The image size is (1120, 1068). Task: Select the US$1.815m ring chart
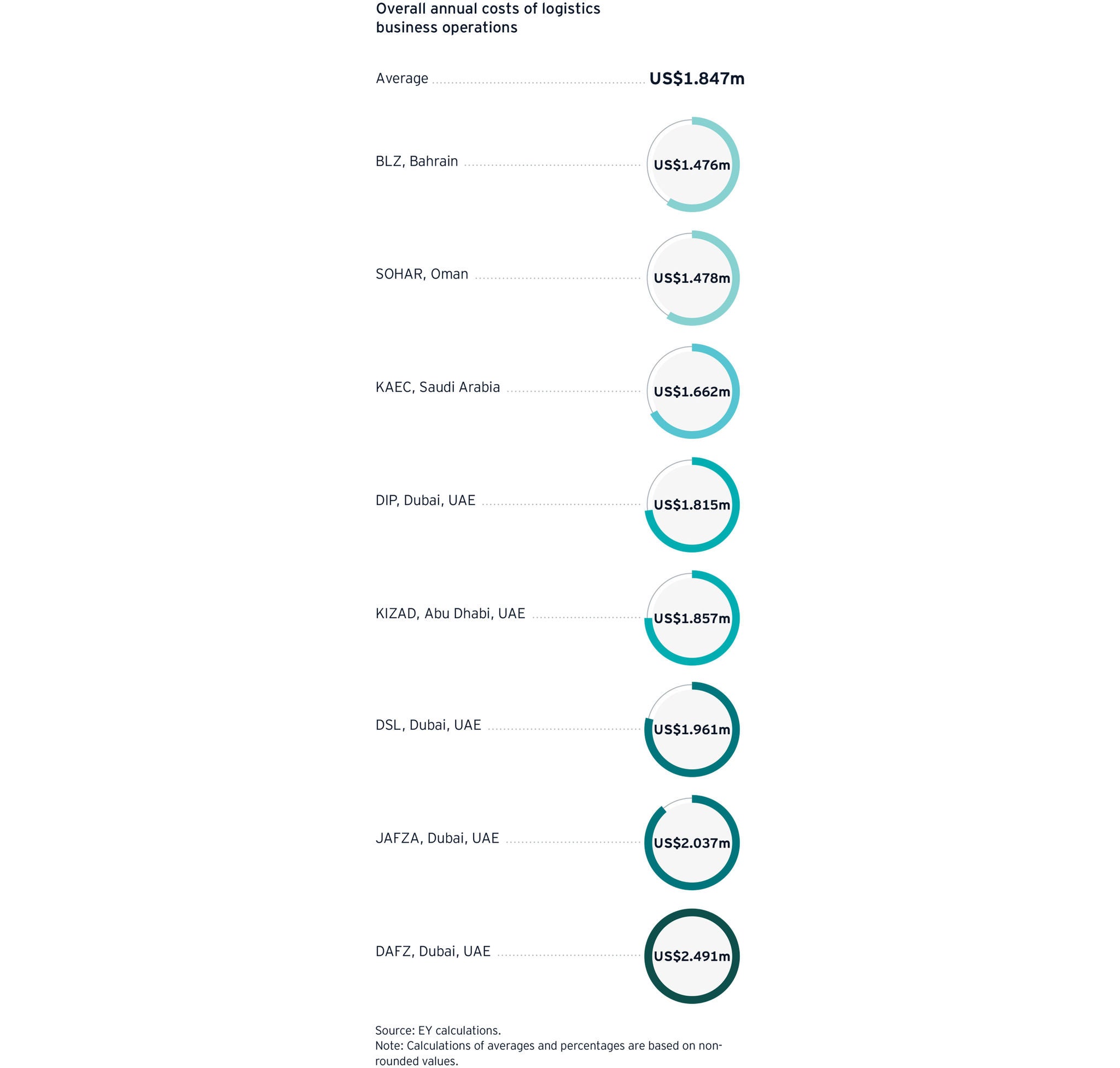[x=691, y=505]
